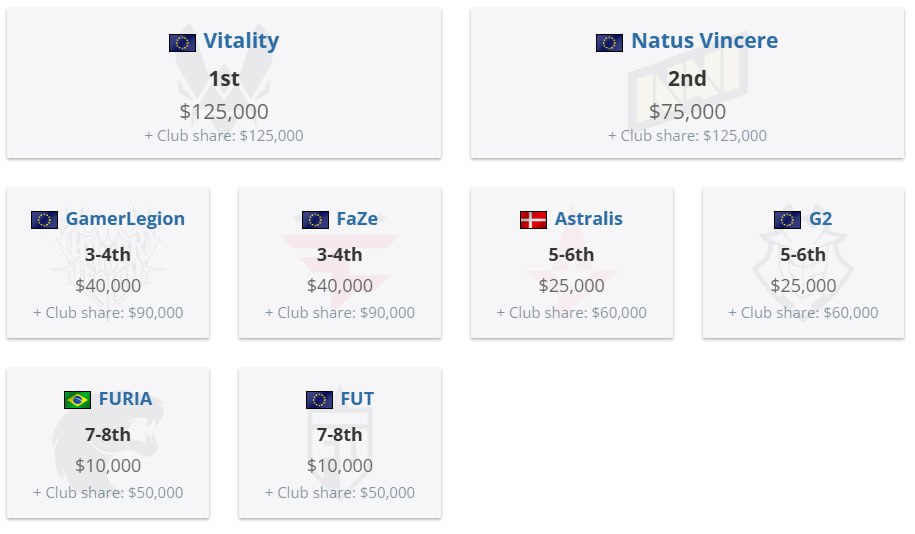Viewport: 915px width, 534px height.
Task: Click the EU flag beside FUT
Action: coord(319,400)
